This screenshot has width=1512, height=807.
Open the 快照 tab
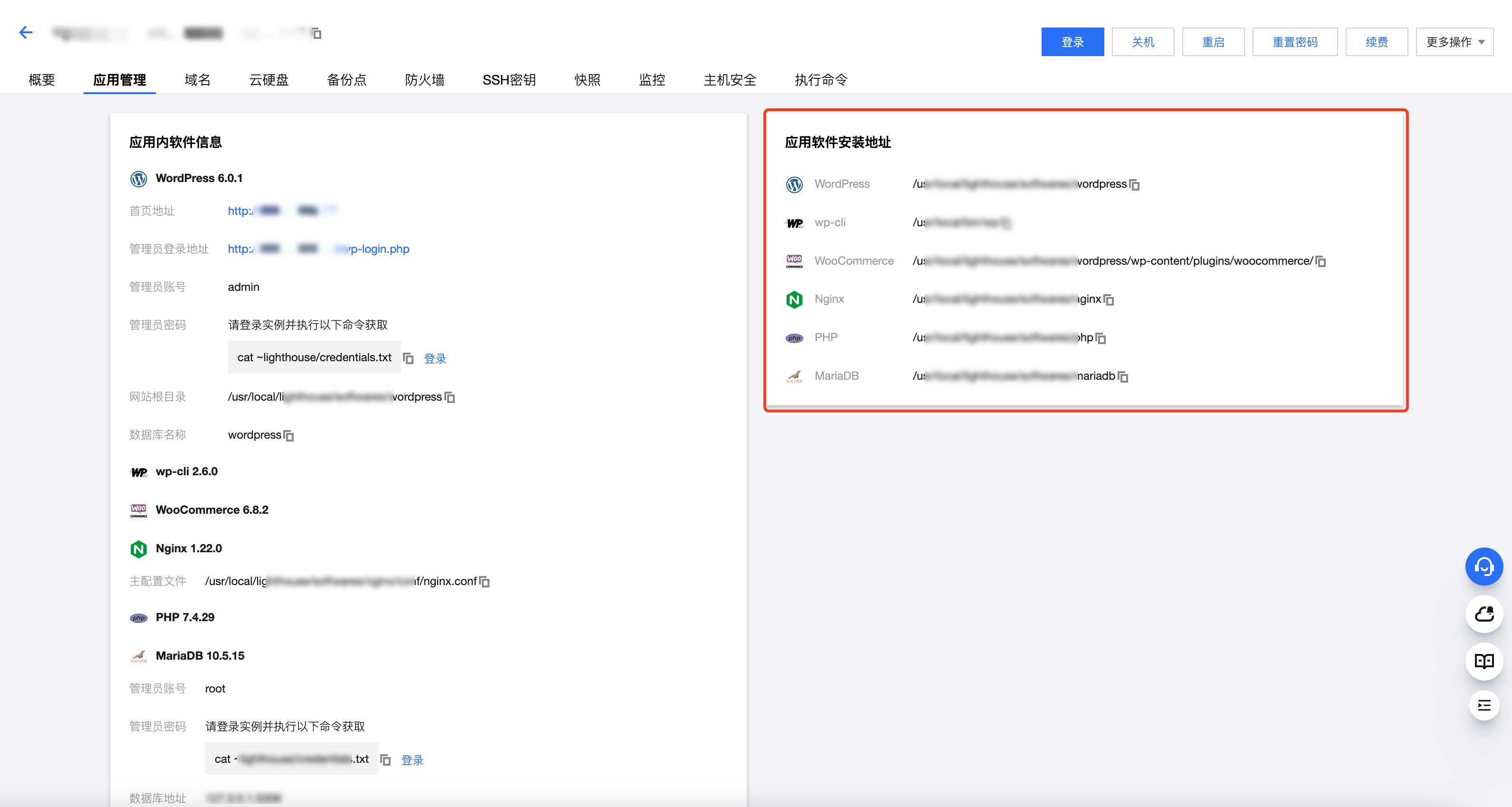click(587, 80)
